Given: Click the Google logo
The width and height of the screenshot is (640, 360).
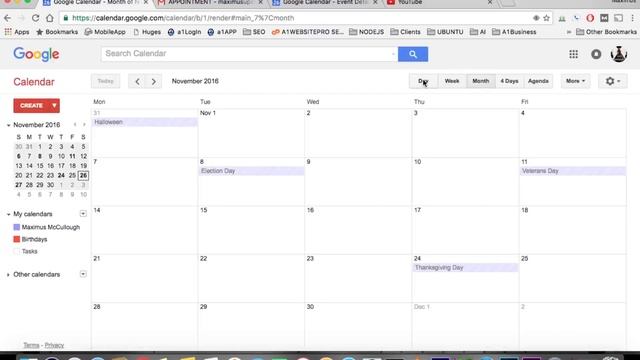Looking at the screenshot, I should point(36,54).
